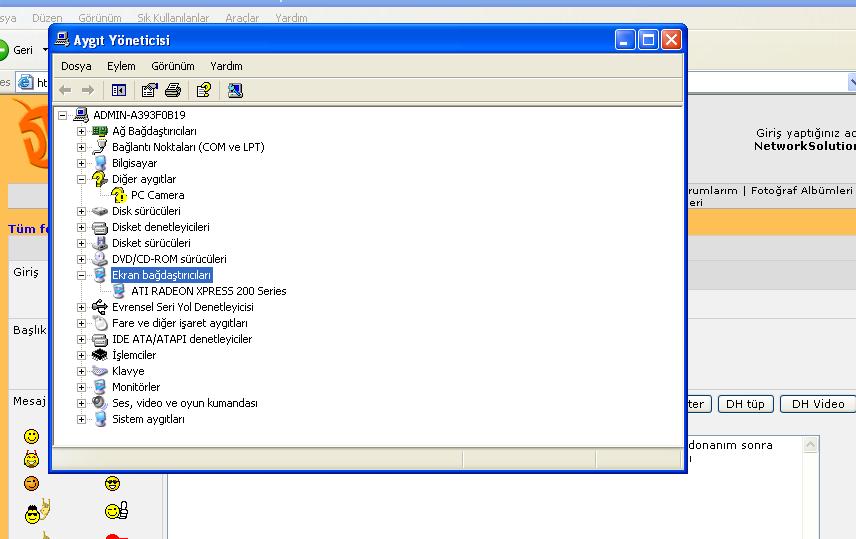
Task: Collapse the Diğer aygıtlar node
Action: pyautogui.click(x=82, y=179)
